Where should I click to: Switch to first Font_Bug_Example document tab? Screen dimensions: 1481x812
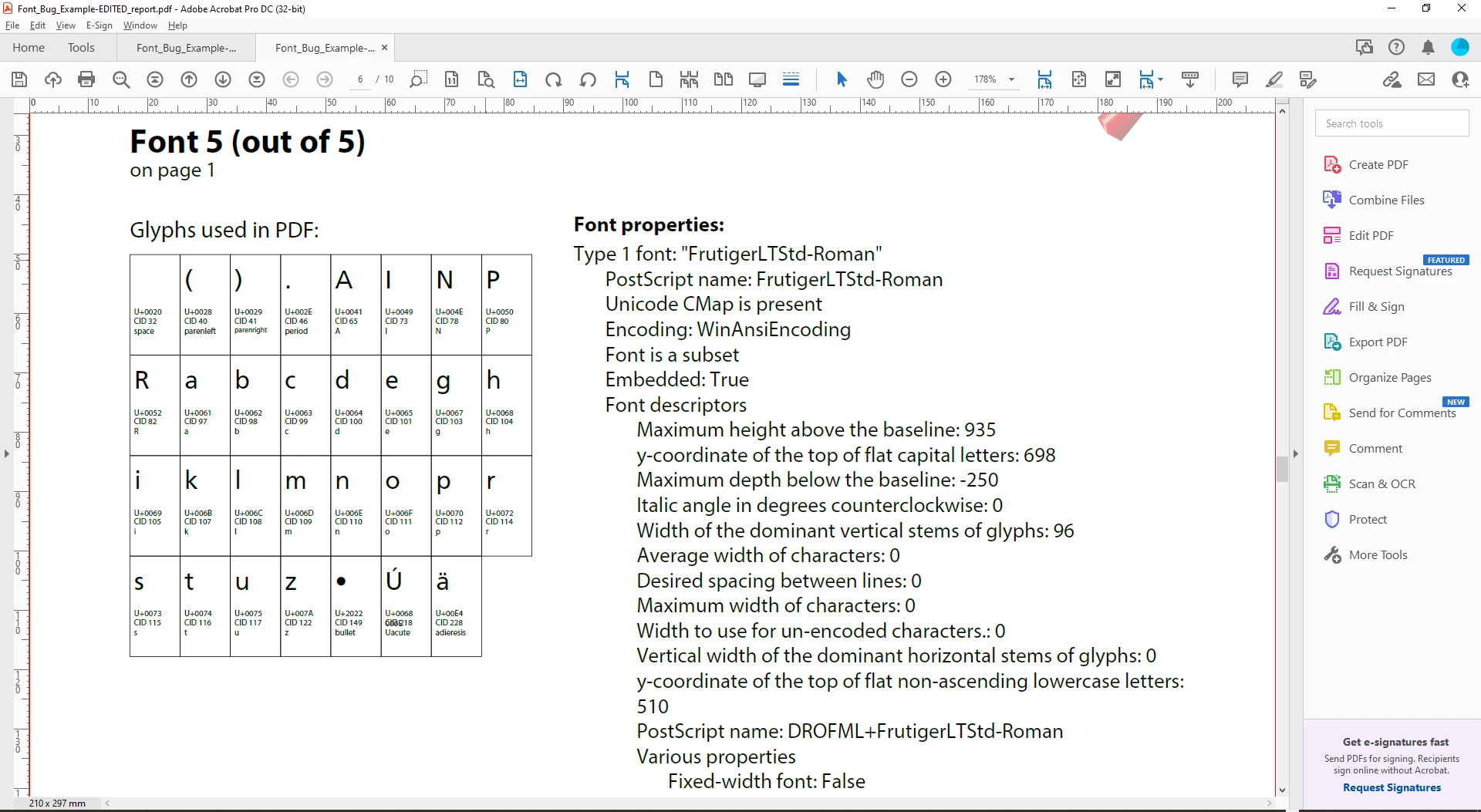(186, 48)
